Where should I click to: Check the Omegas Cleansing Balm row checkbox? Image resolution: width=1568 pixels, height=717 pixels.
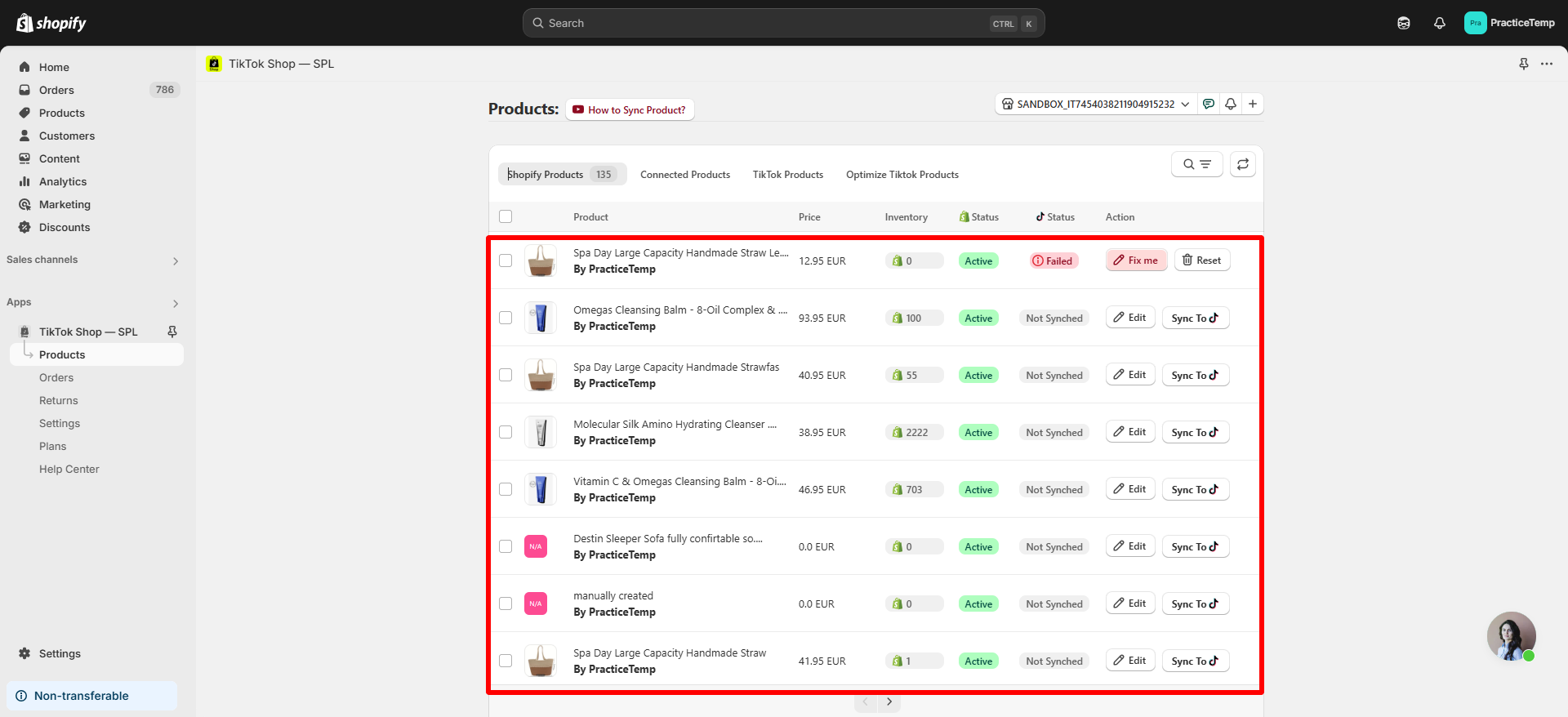pos(506,318)
